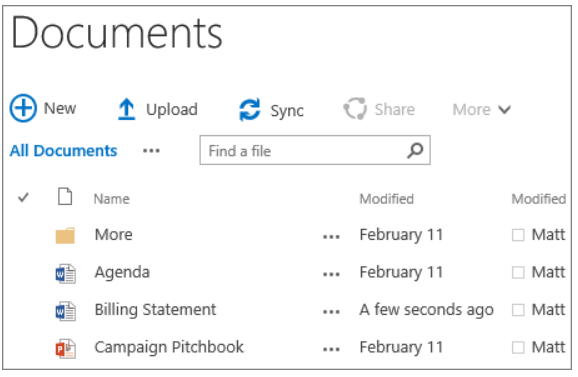Click the file type column header icon
The width and height of the screenshot is (578, 377).
click(x=65, y=196)
